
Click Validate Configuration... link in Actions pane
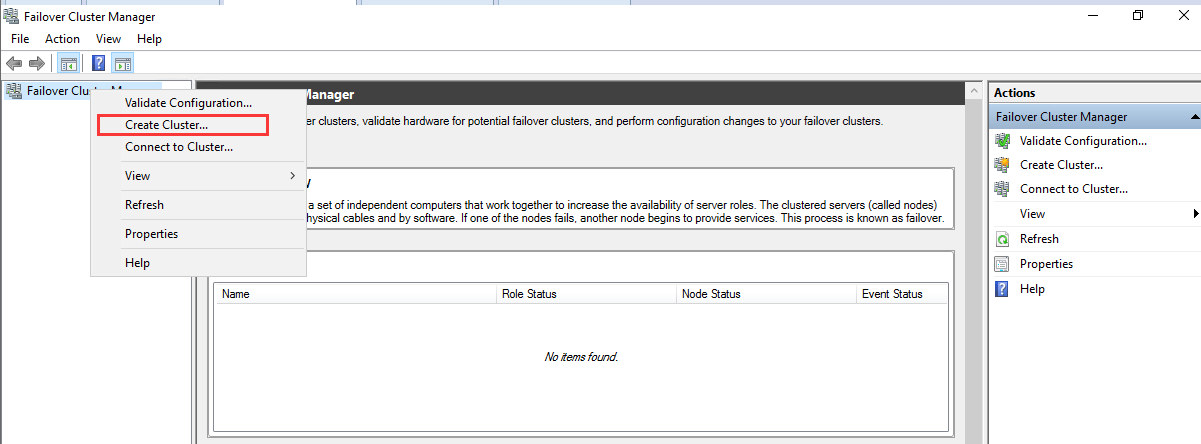point(1083,141)
